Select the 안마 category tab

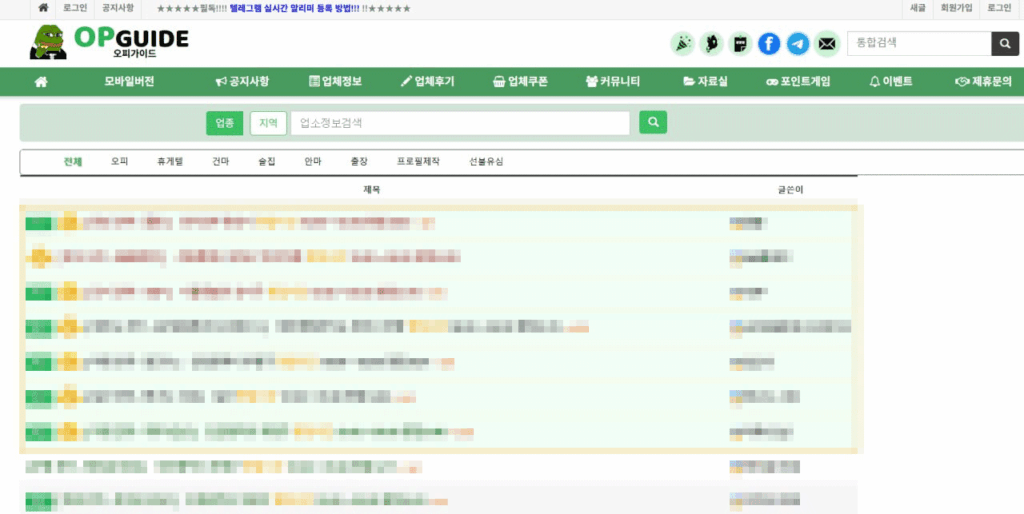313,161
